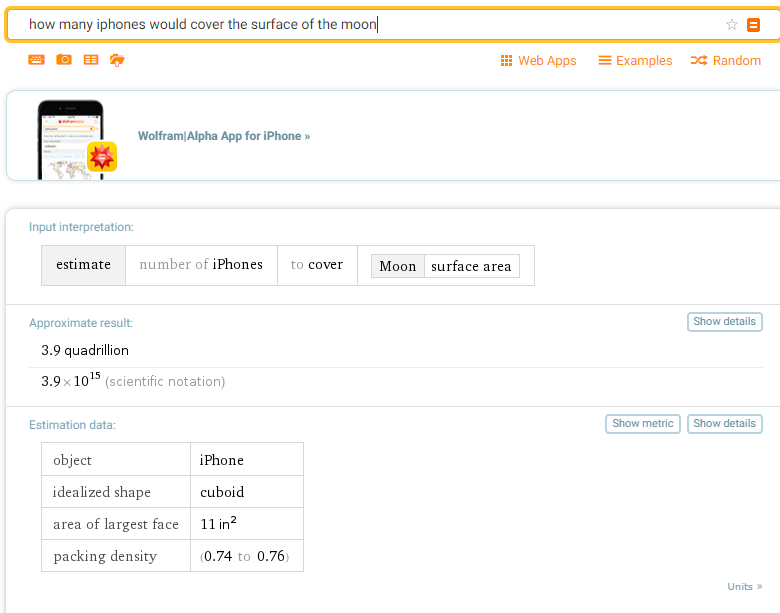This screenshot has width=780, height=613.
Task: Open the extended keyboard icon
Action: pyautogui.click(x=36, y=60)
